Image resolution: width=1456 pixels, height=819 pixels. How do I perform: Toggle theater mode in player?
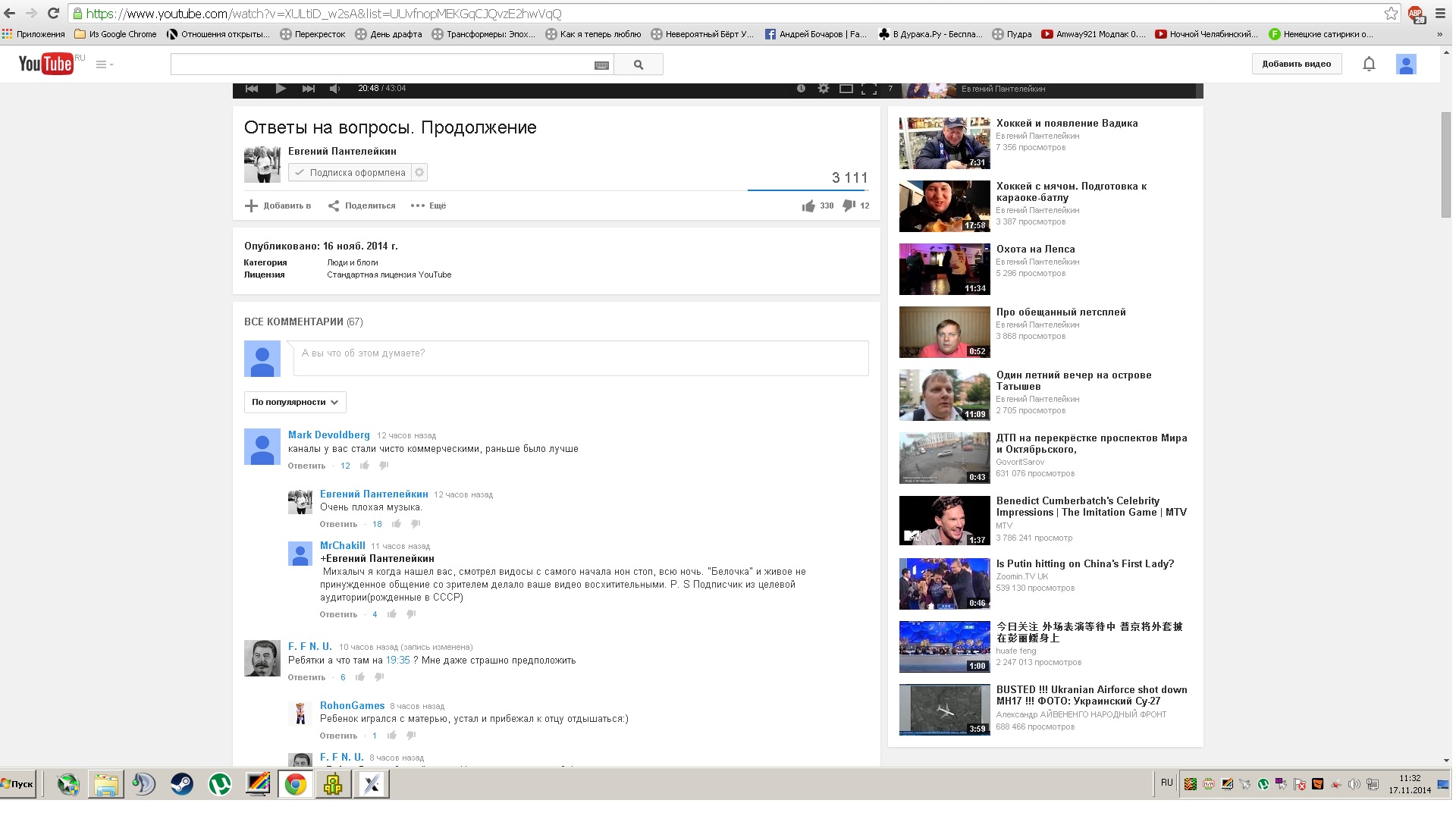pyautogui.click(x=846, y=89)
